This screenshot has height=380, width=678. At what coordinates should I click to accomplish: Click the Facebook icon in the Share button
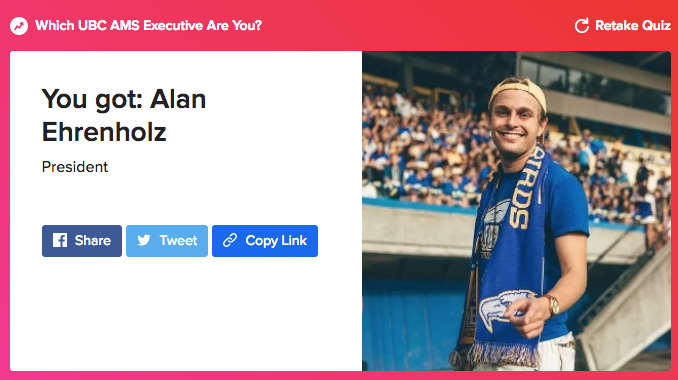coord(60,240)
